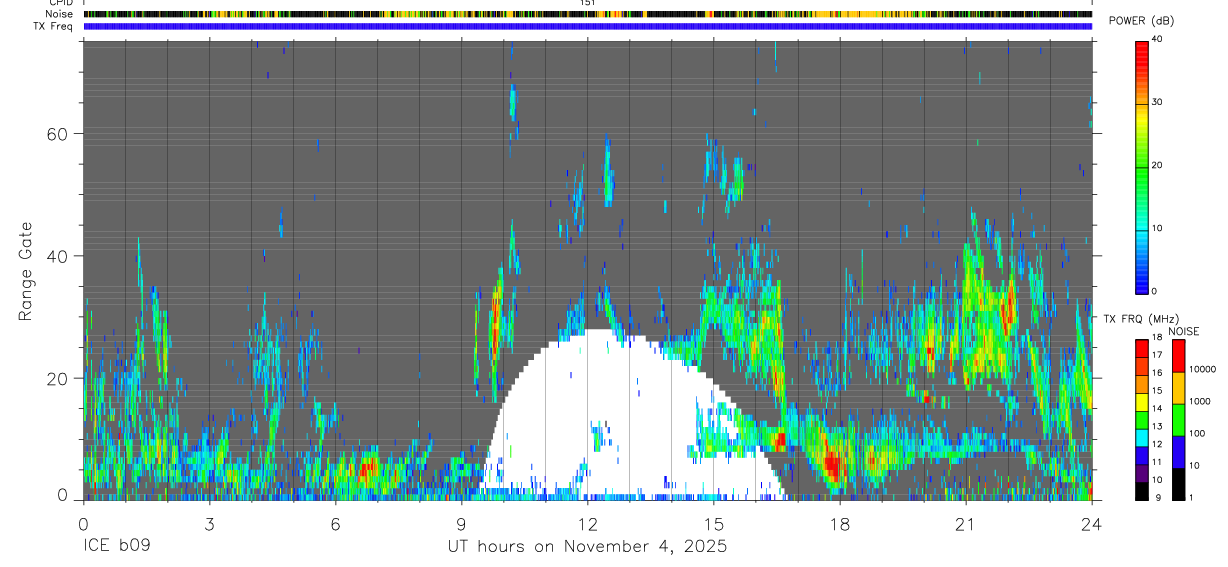The image size is (1228, 567).
Task: Select the 21 hour tick label
Action: coord(966,525)
